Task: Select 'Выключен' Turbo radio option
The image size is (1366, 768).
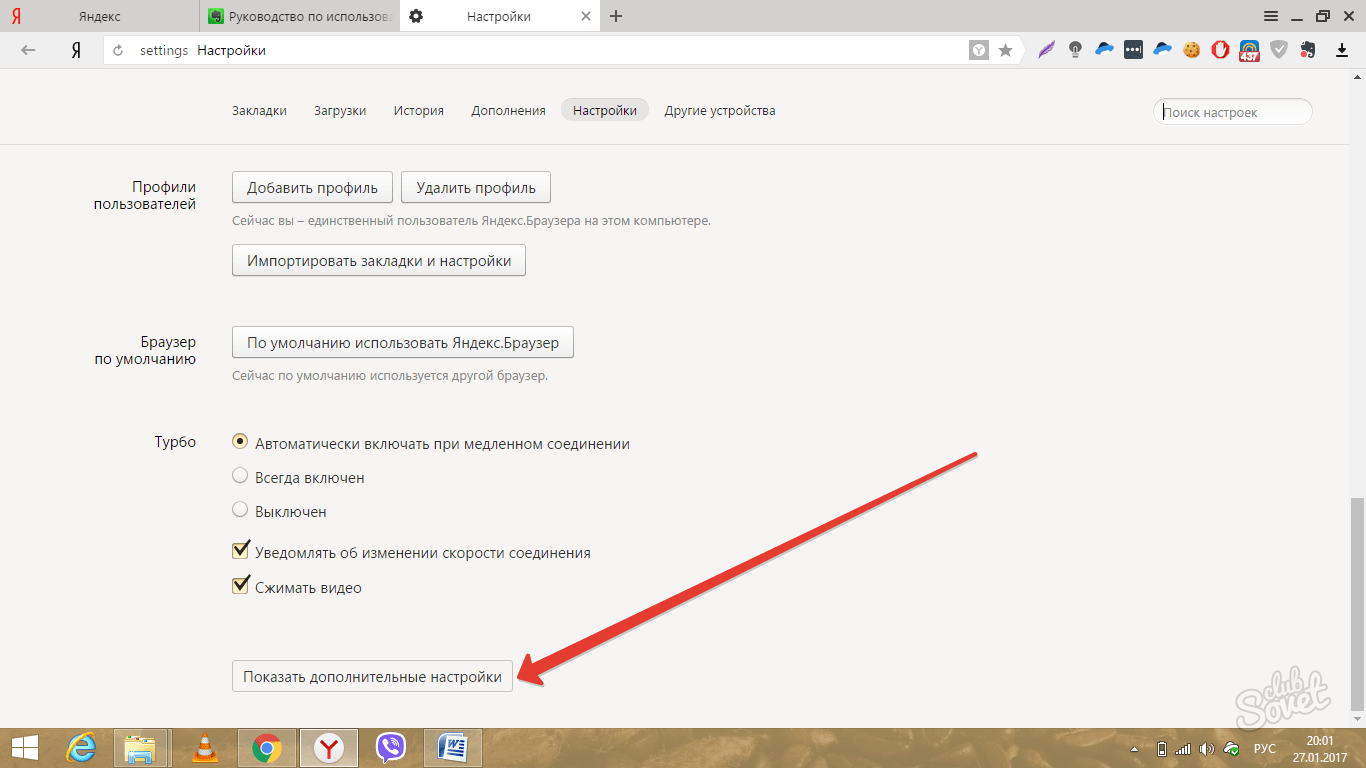Action: tap(240, 510)
